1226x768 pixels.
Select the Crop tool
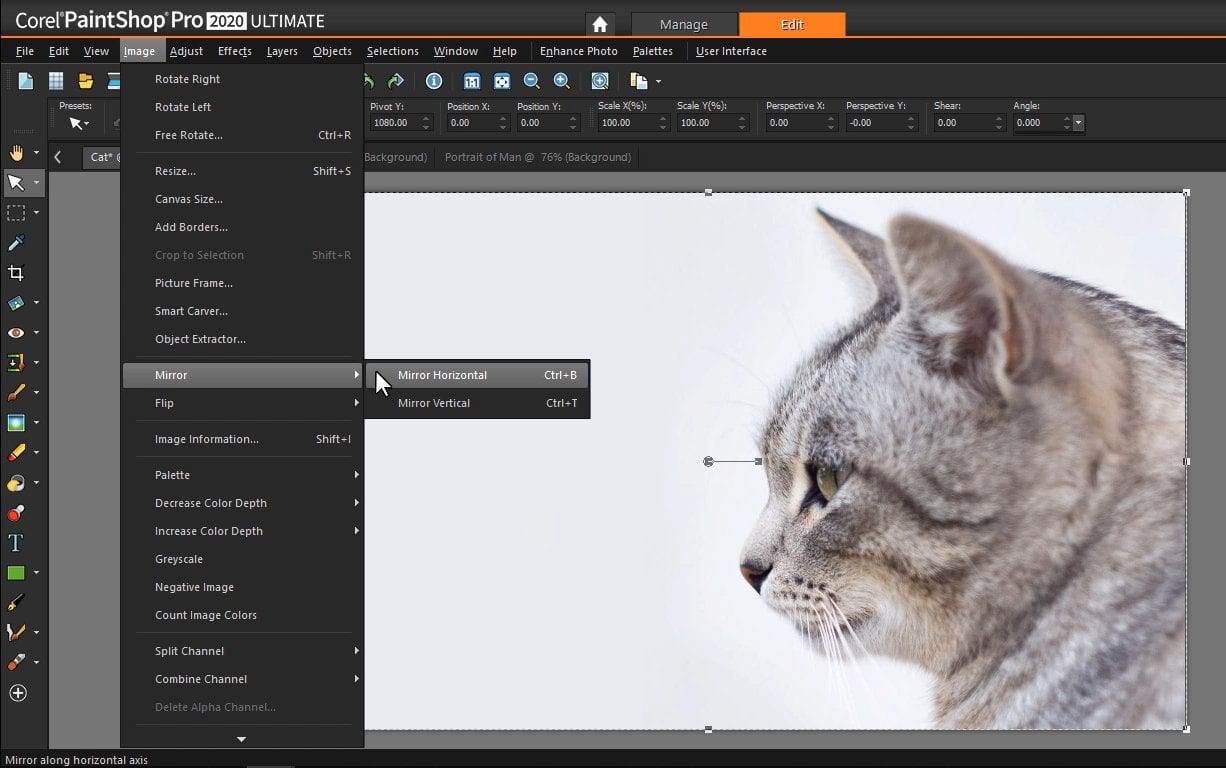point(17,273)
